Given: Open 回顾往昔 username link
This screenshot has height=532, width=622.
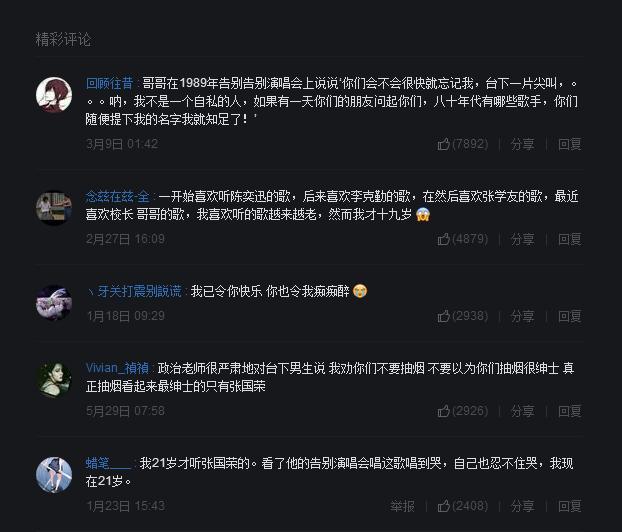Looking at the screenshot, I should click(x=109, y=83).
